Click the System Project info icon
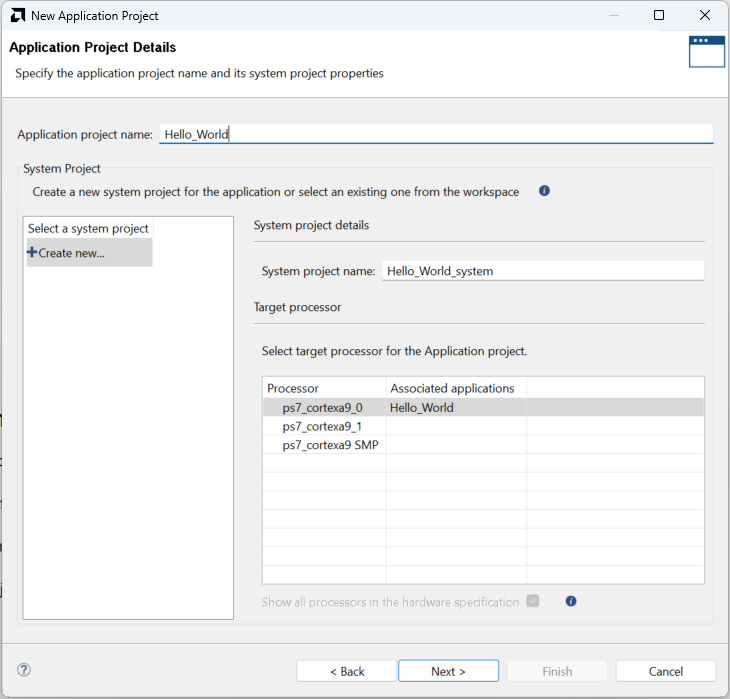Viewport: 730px width, 699px height. point(544,191)
